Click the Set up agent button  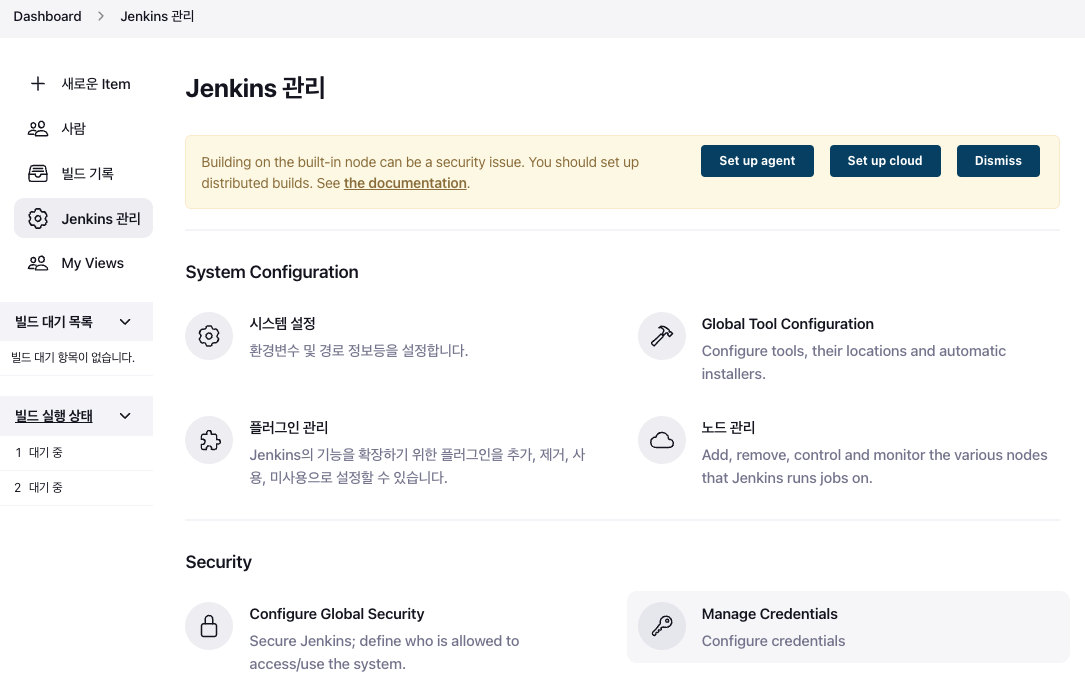click(757, 161)
